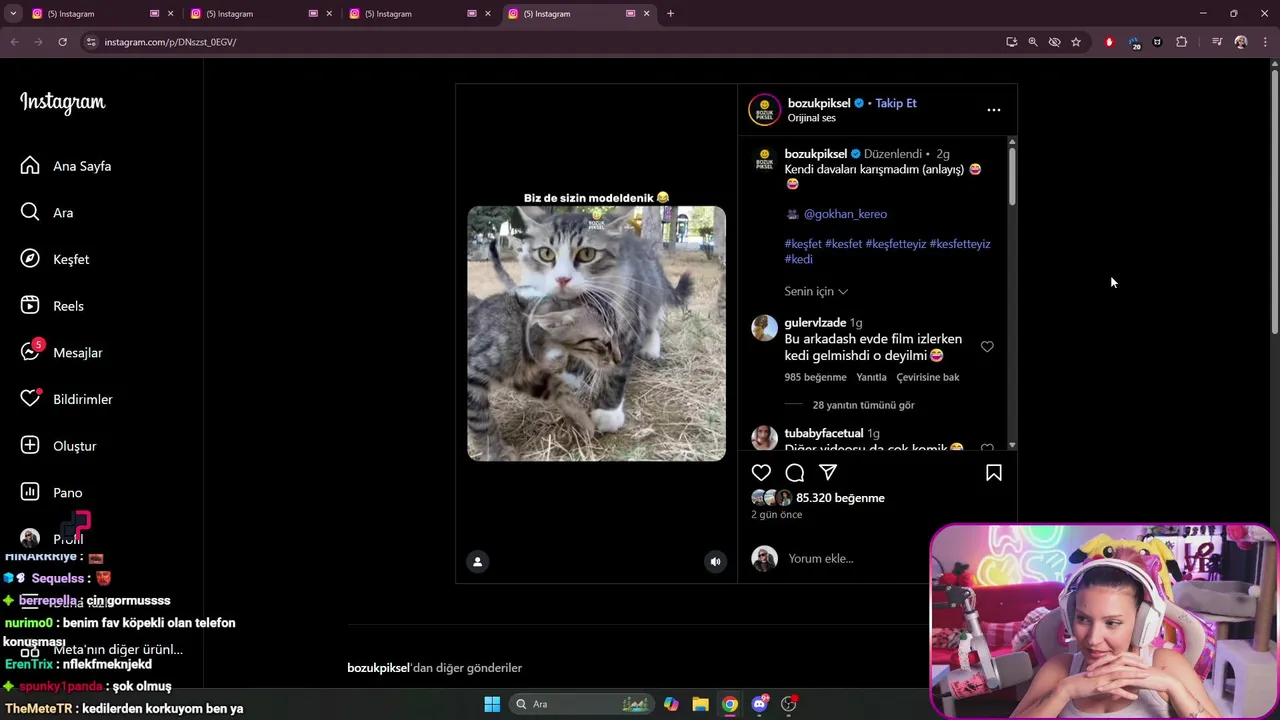Open @gokhan_kereo mention
Image resolution: width=1280 pixels, height=720 pixels.
(845, 214)
